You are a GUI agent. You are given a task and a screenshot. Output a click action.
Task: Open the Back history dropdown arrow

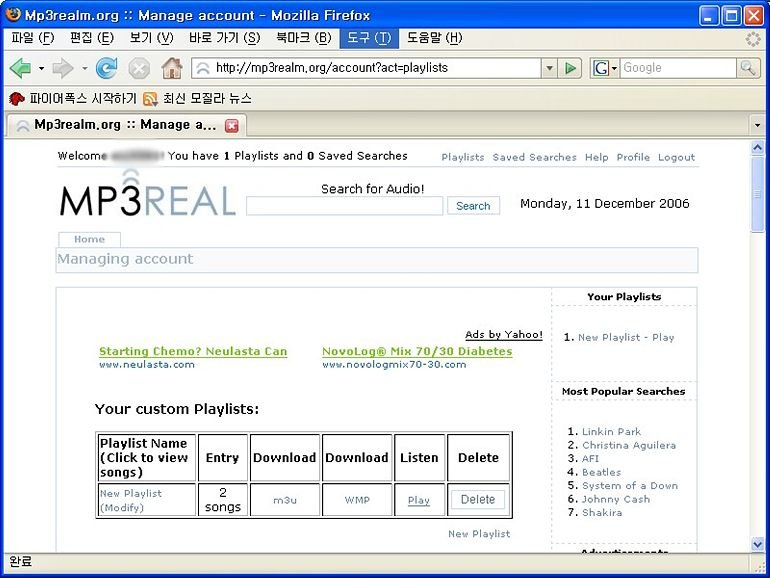tap(41, 68)
